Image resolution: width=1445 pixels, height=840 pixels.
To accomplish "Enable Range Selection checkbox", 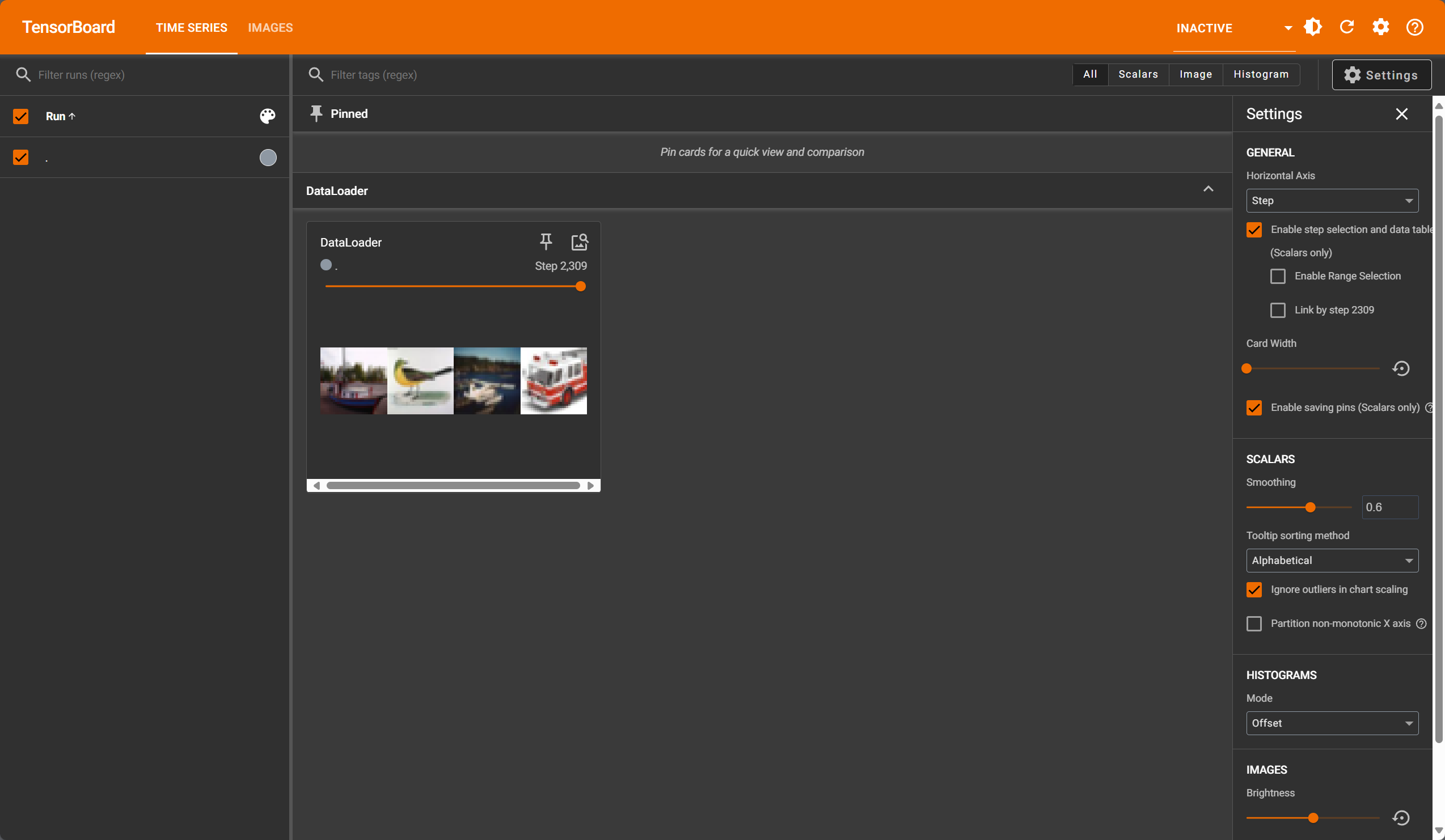I will pos(1278,276).
